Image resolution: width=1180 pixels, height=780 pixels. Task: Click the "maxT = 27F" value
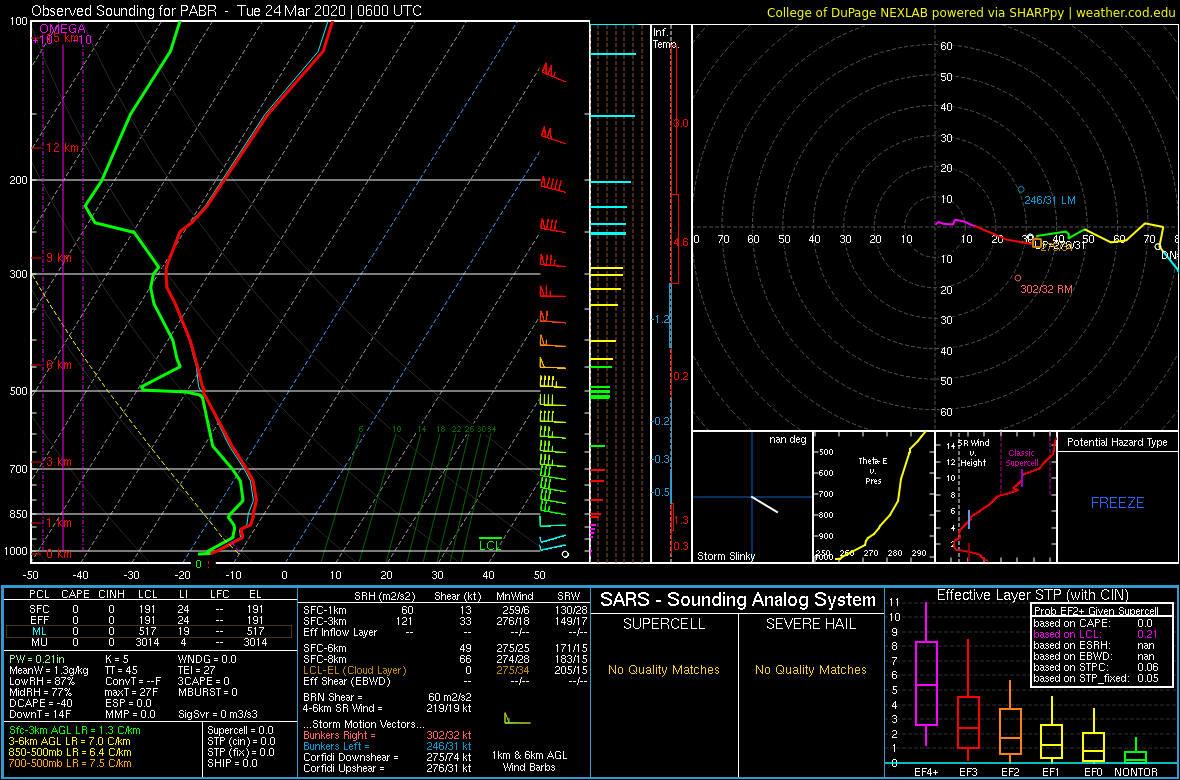(x=132, y=692)
